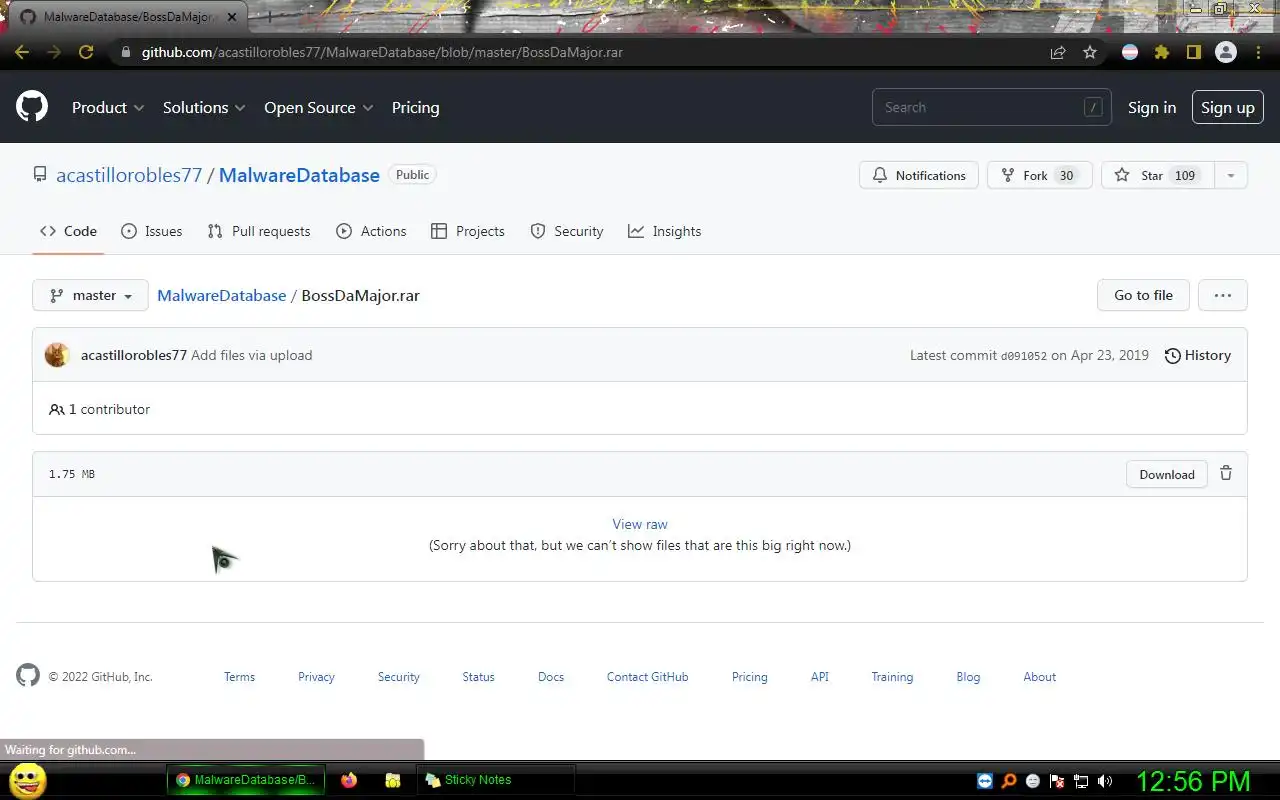
Task: Go back with the browser back arrow
Action: click(22, 52)
